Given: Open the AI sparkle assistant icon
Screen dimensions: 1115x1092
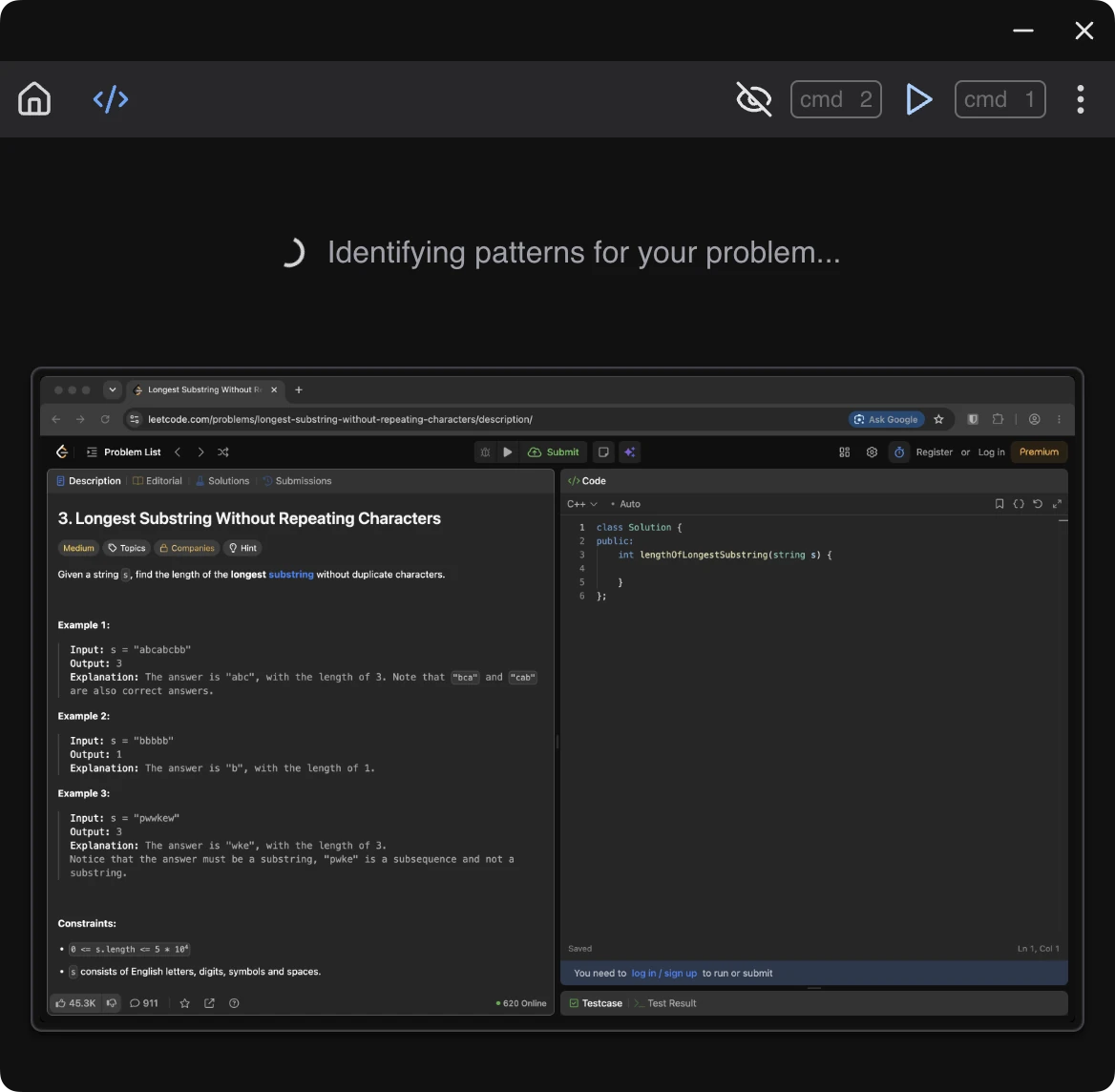Looking at the screenshot, I should pyautogui.click(x=630, y=452).
